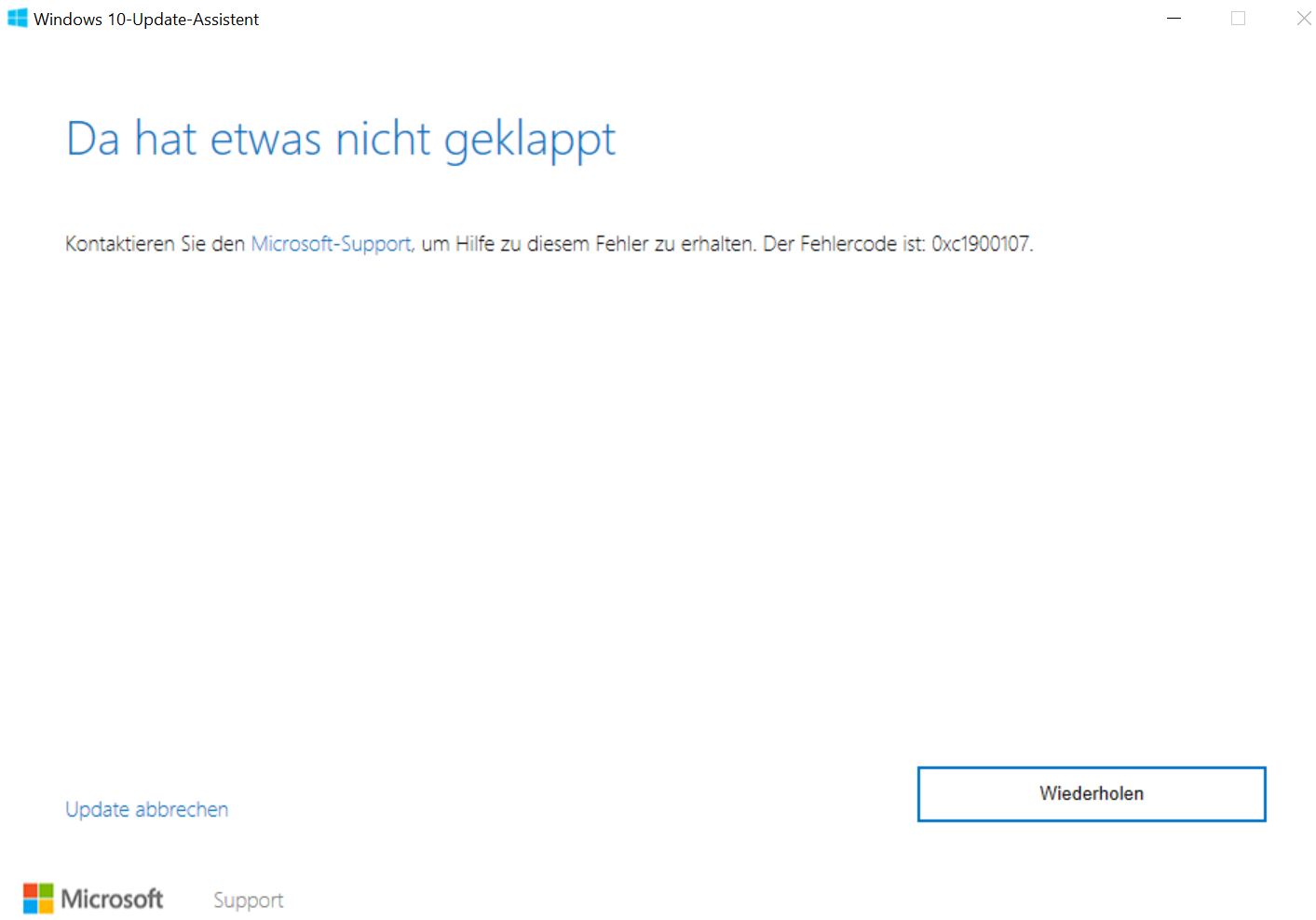
Task: Close the Windows 10-Update-Assistent window
Action: pyautogui.click(x=1303, y=18)
